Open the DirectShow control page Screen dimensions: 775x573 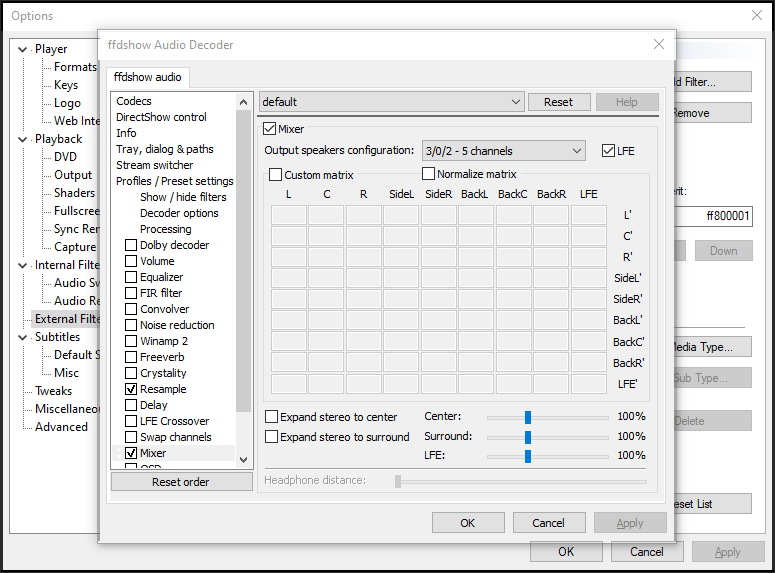(x=161, y=117)
